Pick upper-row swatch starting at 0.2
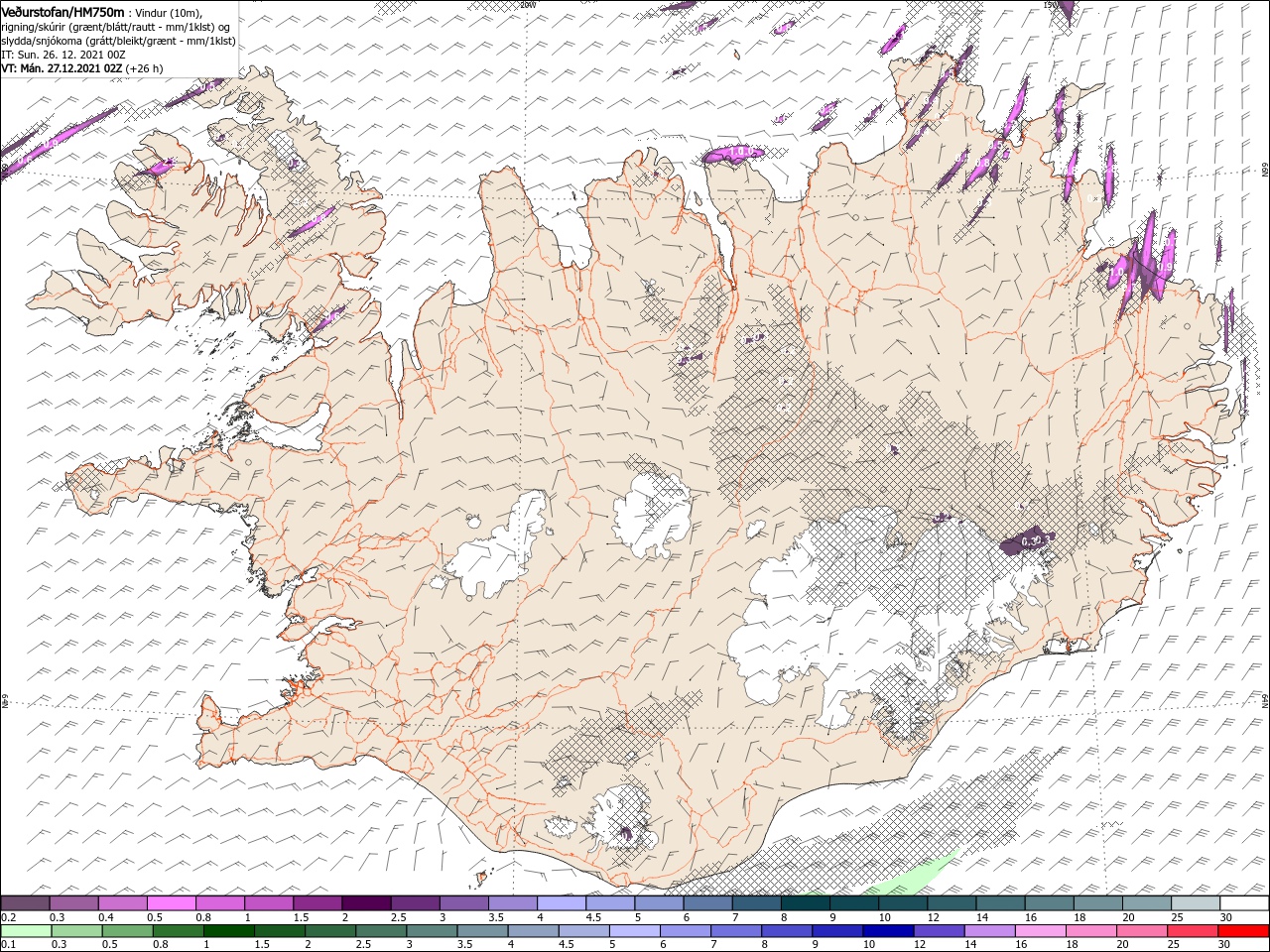The height and width of the screenshot is (952, 1270). [26, 903]
